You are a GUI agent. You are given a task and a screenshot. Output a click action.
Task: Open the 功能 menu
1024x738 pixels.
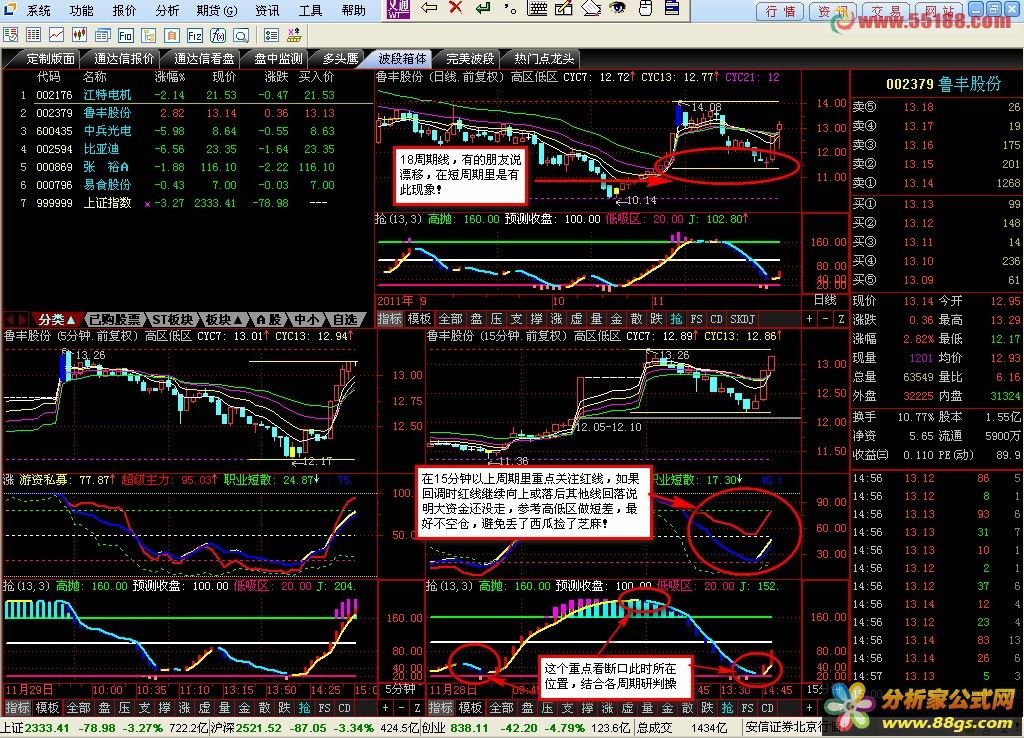[x=82, y=10]
